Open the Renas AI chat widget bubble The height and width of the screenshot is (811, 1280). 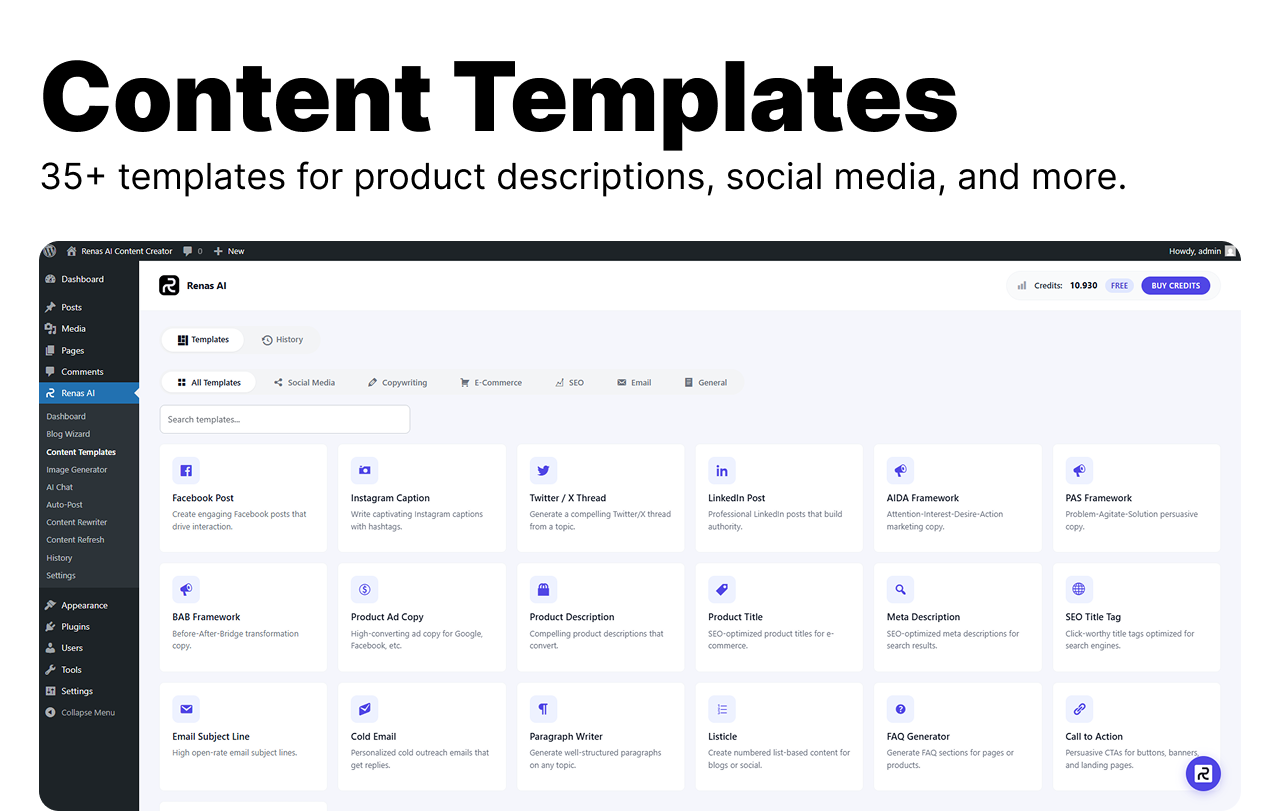[x=1203, y=773]
